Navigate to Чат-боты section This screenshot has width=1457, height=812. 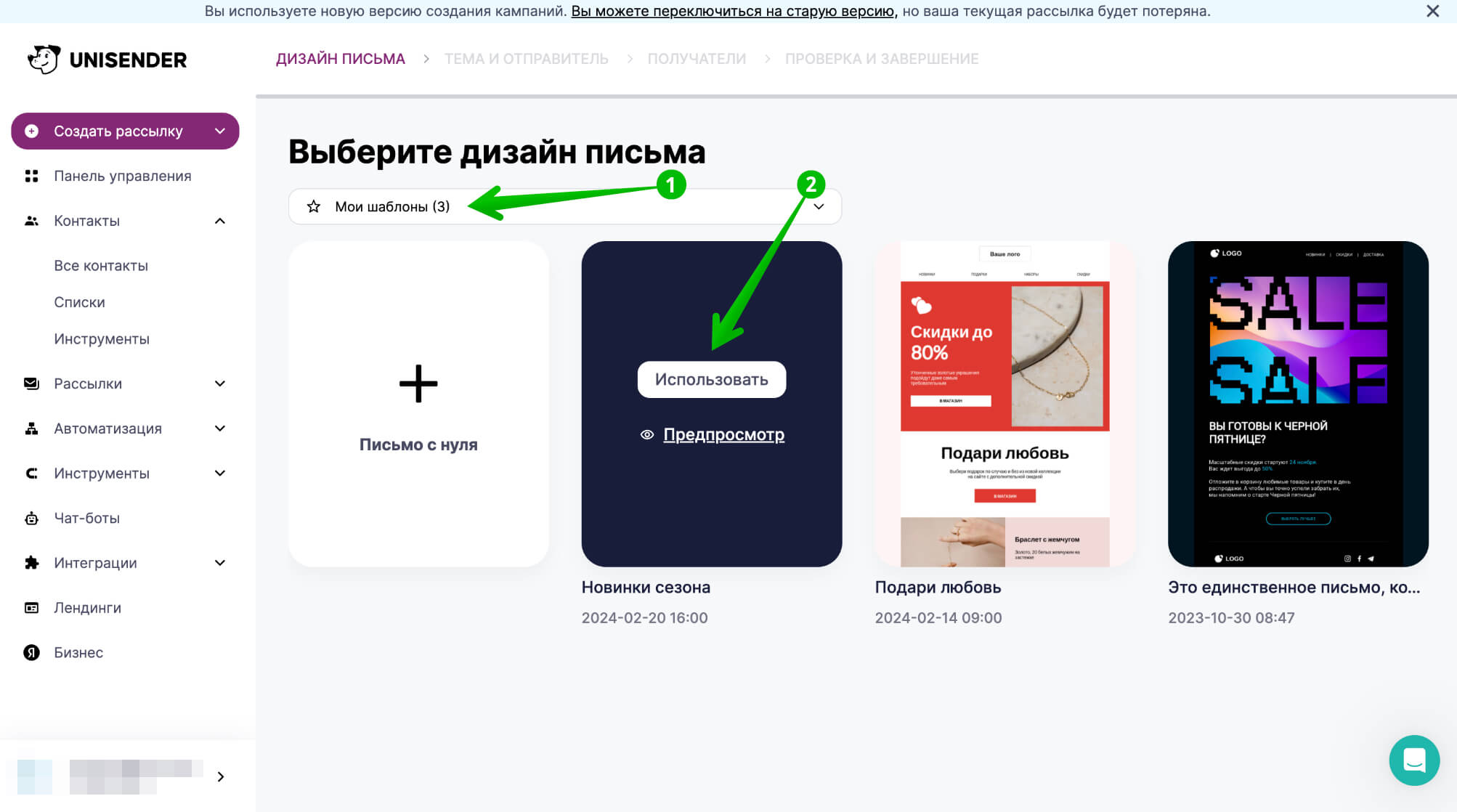click(x=87, y=518)
